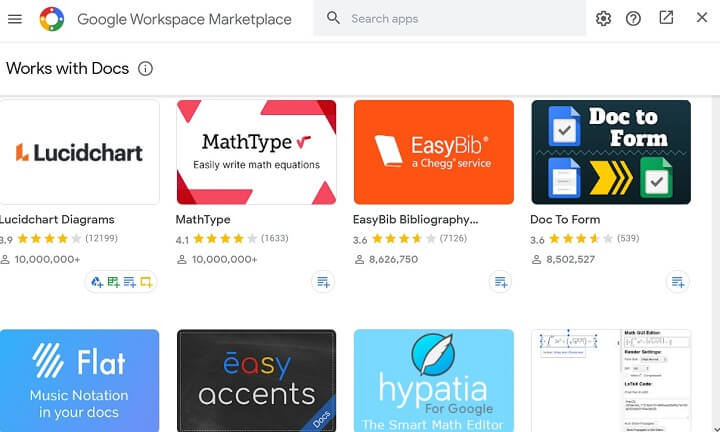Click the Google Workspace Marketplace logo
Viewport: 720px width, 432px height.
tap(52, 19)
